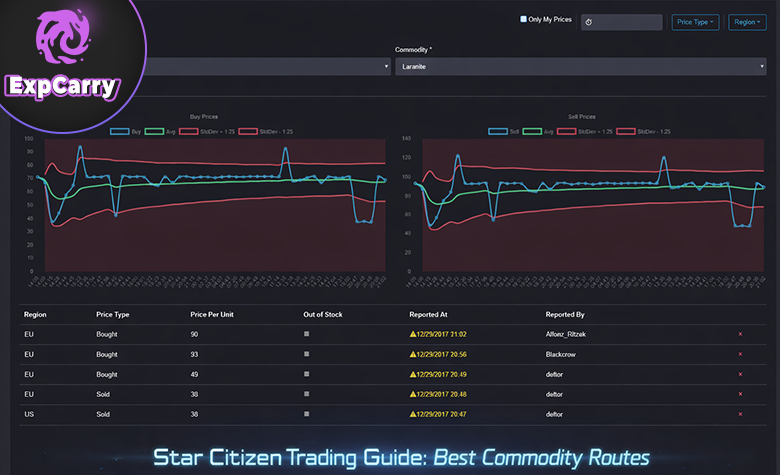Screen dimensions: 780x475
Task: Toggle Out of Stock for EU Sold row
Action: (306, 394)
